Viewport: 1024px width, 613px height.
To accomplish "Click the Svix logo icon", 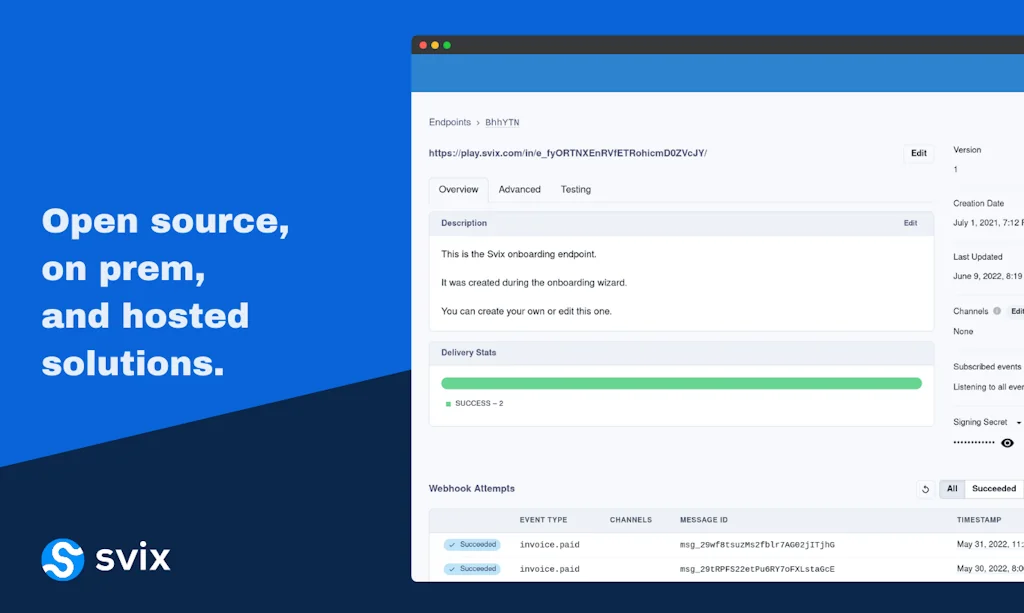I will (x=63, y=559).
